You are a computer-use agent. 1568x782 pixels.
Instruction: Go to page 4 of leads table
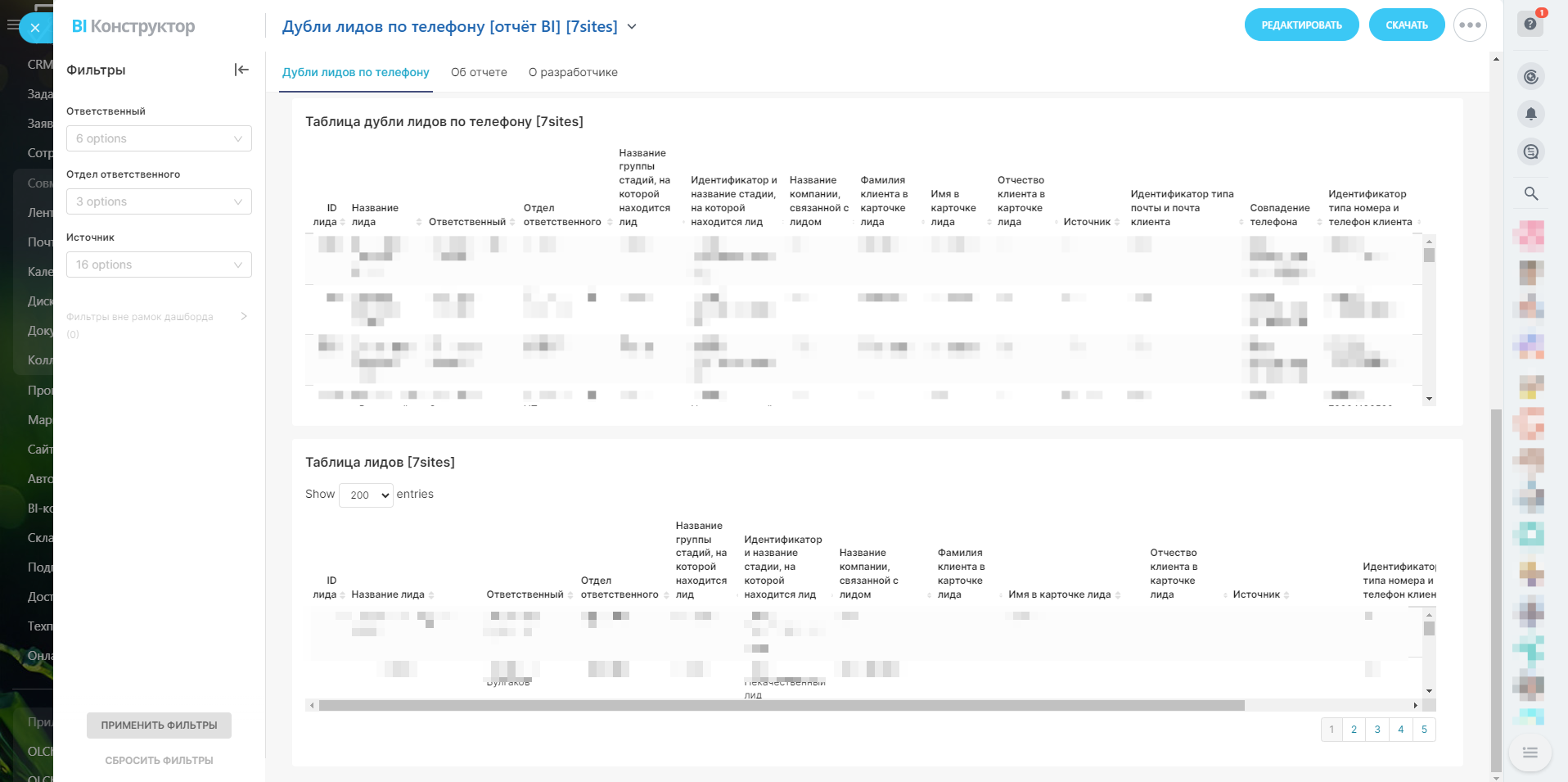point(1401,730)
